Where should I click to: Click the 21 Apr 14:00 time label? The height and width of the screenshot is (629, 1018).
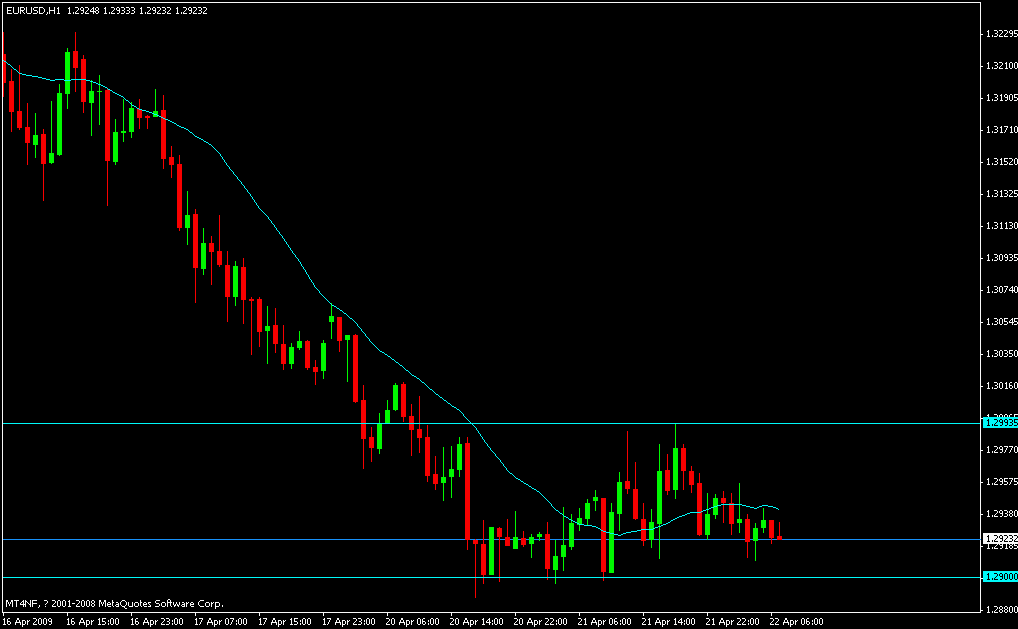[669, 622]
